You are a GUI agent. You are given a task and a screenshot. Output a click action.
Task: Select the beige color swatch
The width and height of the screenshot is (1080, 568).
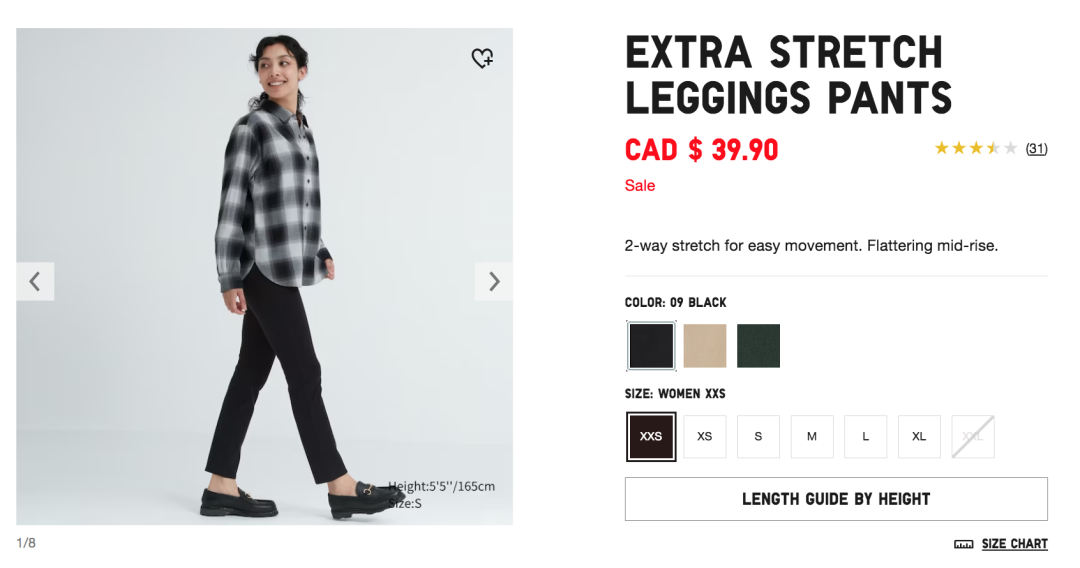click(705, 346)
